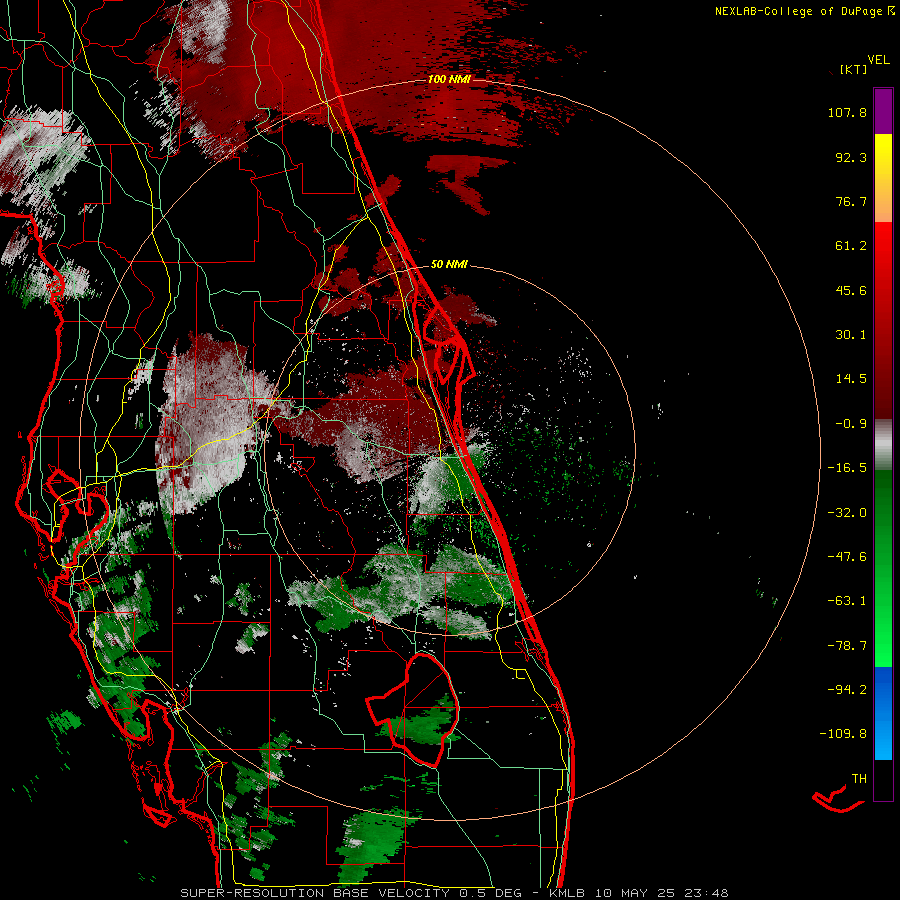This screenshot has width=900, height=900.
Task: Click the 100 NMI range ring label
Action: 449,79
